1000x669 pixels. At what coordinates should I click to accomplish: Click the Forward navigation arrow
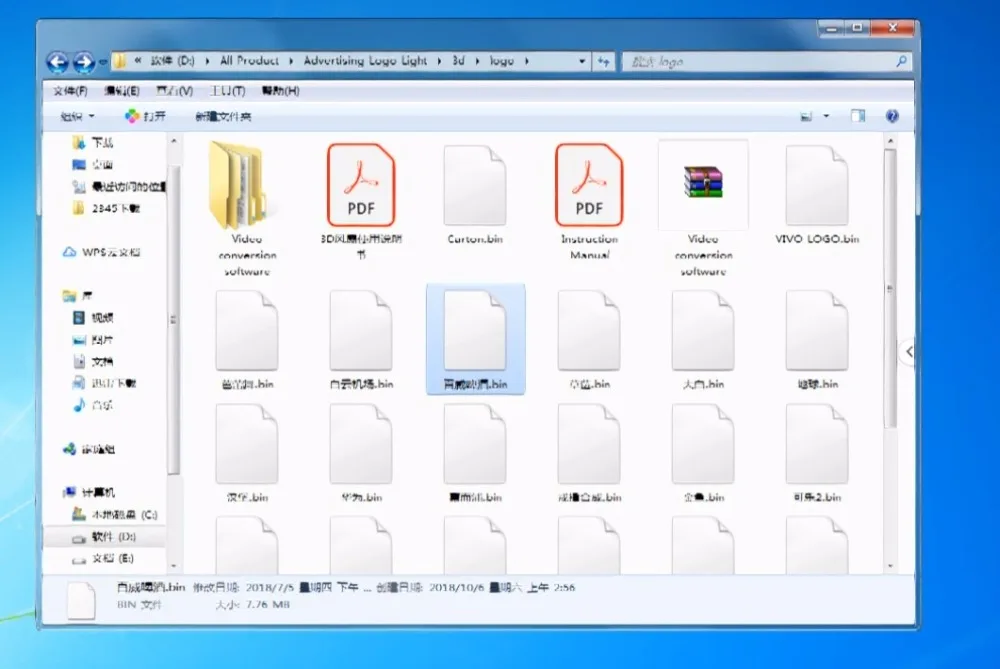click(84, 62)
